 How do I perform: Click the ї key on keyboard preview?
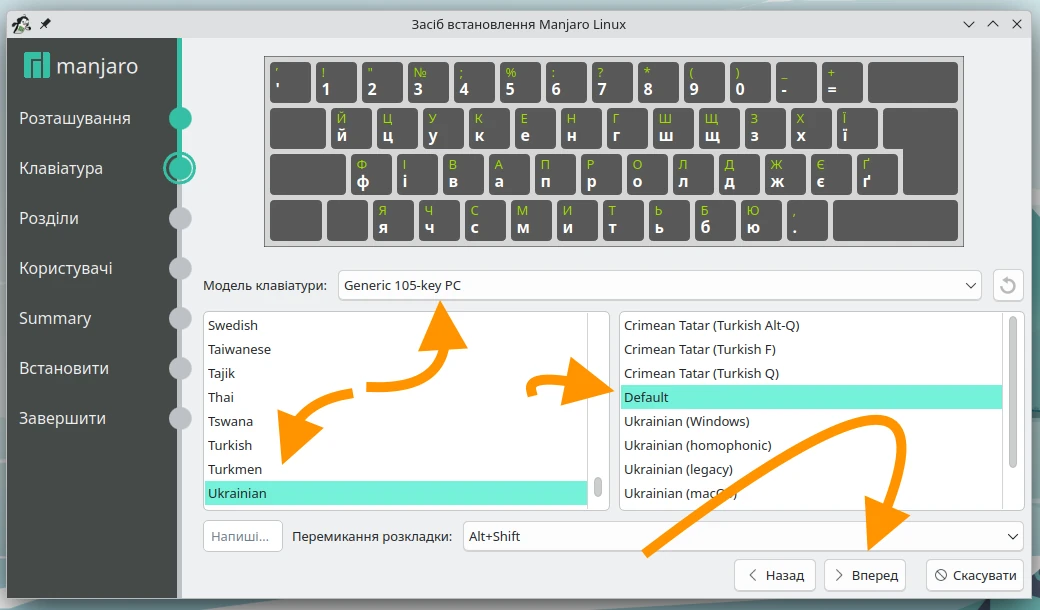tap(857, 129)
